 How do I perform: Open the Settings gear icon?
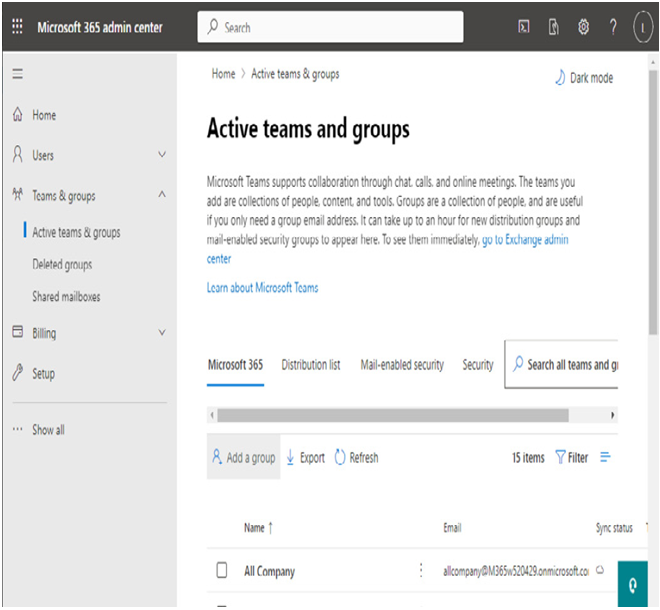(x=583, y=27)
